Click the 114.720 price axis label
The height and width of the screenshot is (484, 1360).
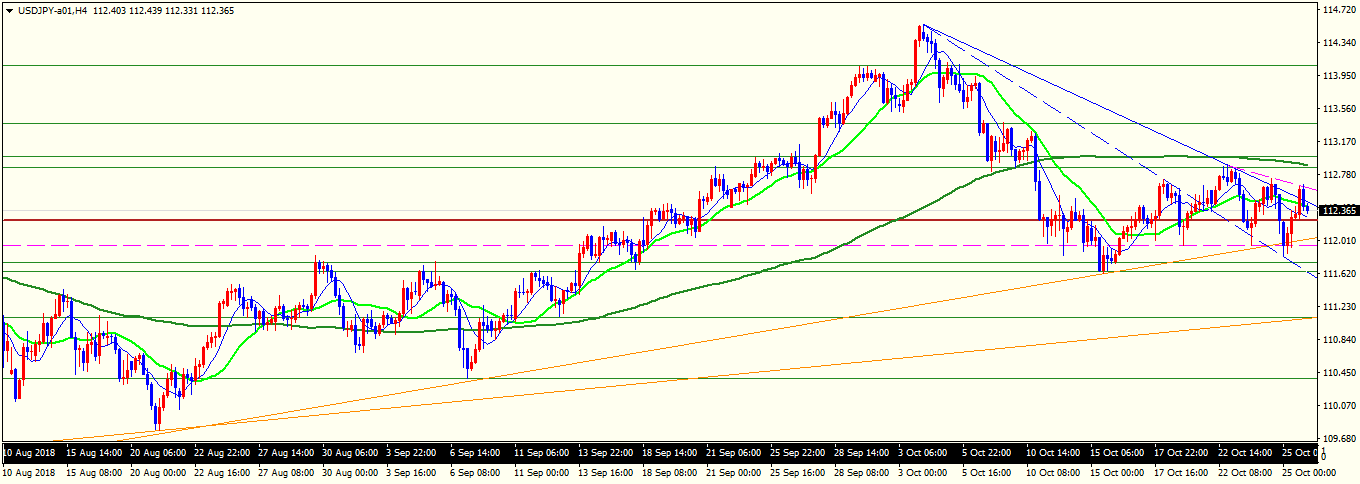pyautogui.click(x=1338, y=10)
